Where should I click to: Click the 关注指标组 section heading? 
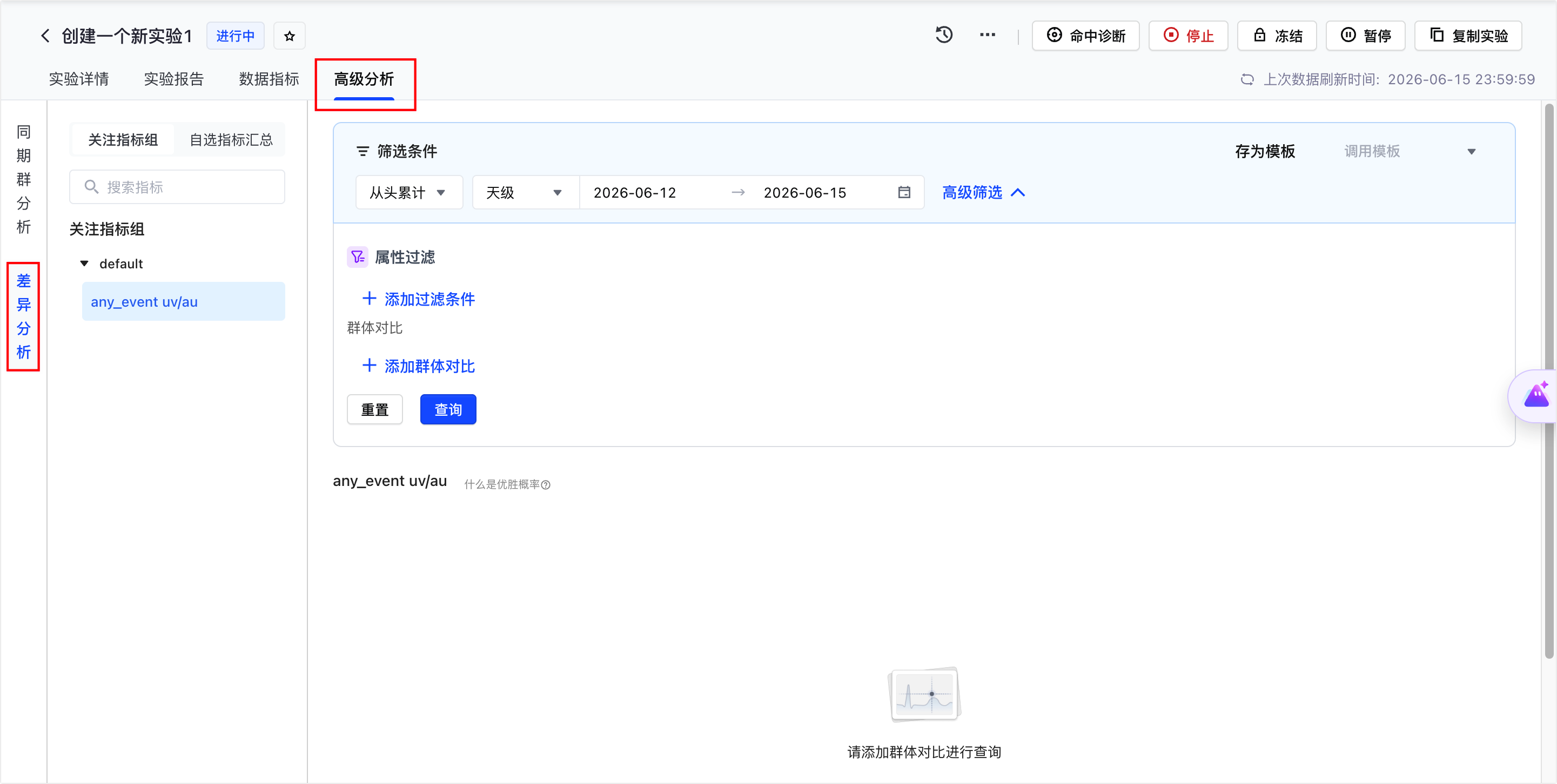tap(106, 229)
